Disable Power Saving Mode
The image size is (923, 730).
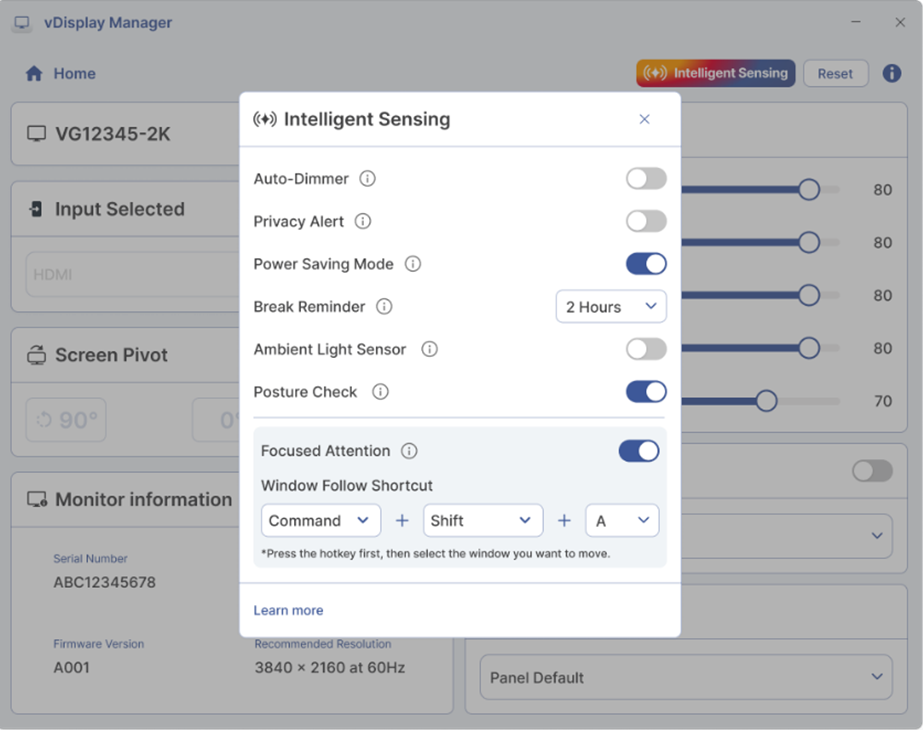[x=645, y=263]
